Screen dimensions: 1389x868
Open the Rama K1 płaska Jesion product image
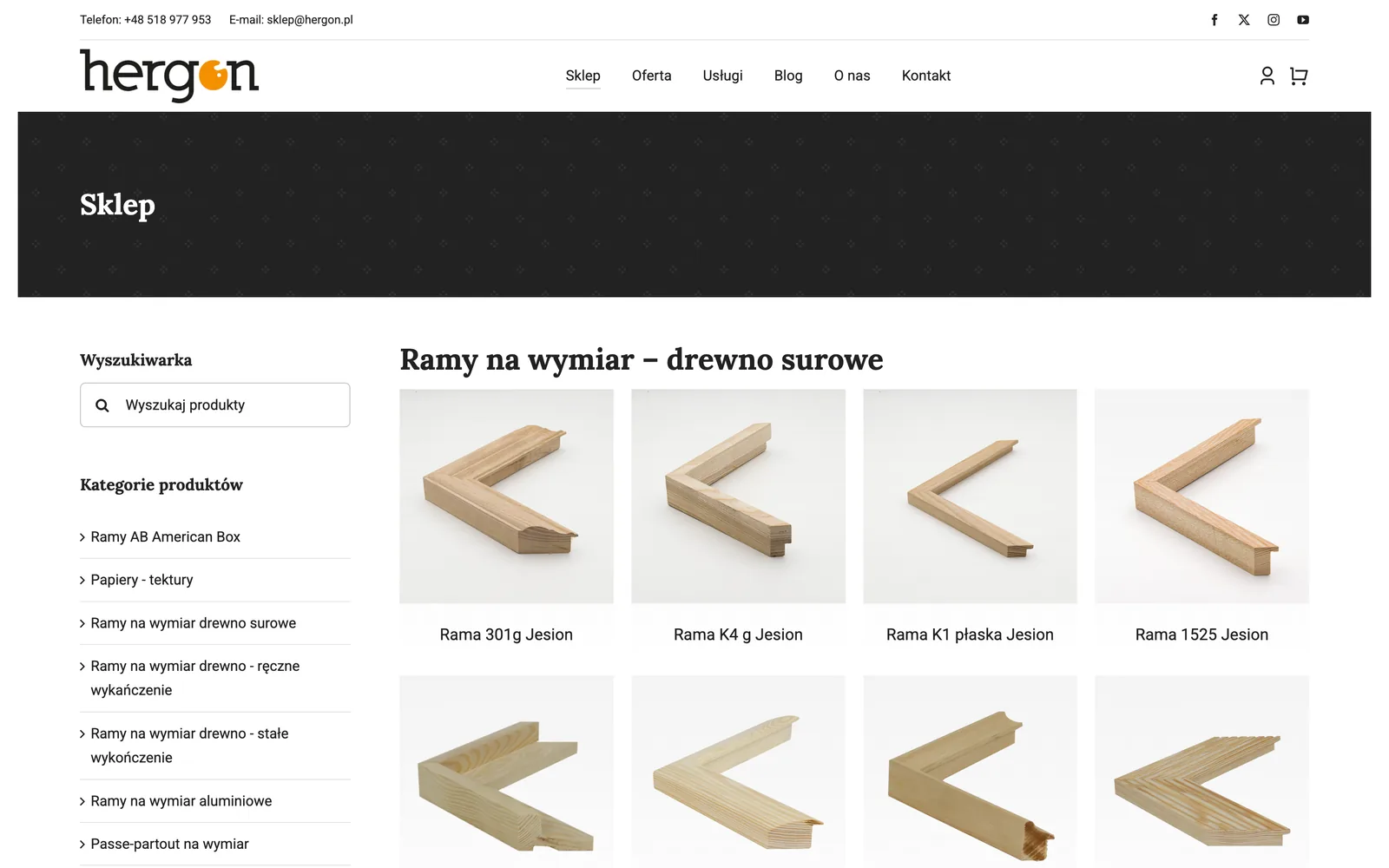point(971,496)
